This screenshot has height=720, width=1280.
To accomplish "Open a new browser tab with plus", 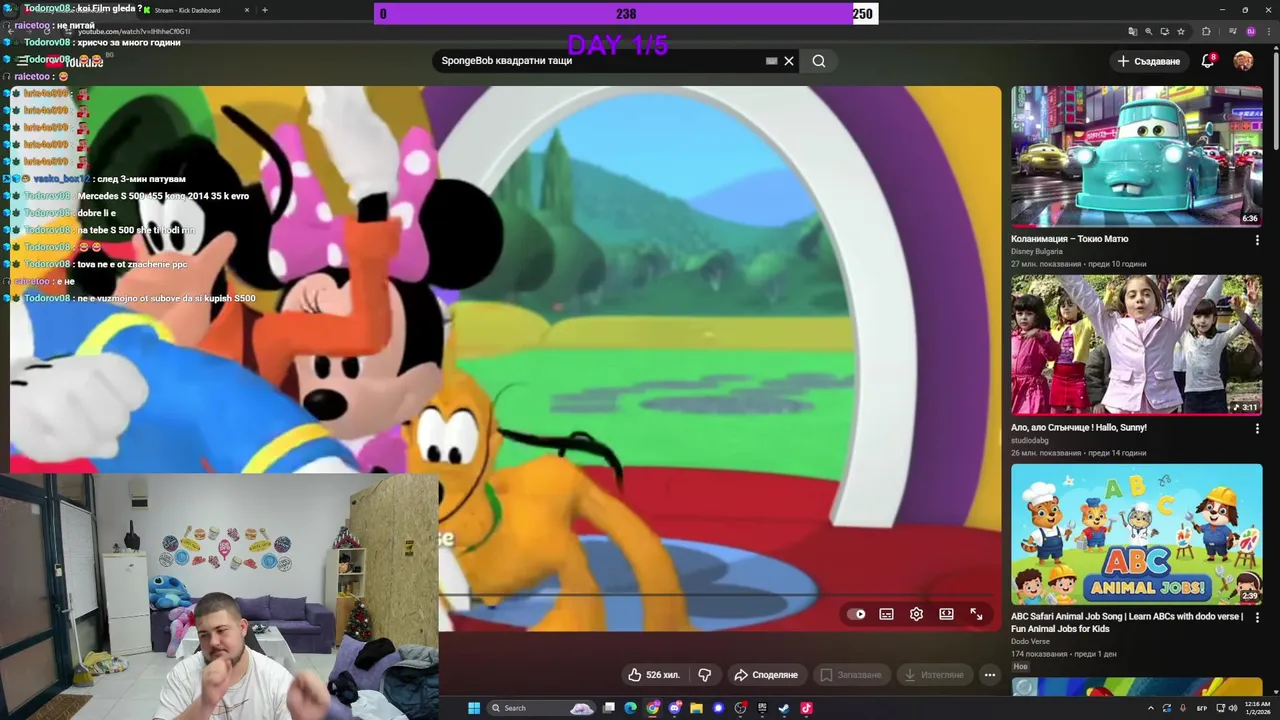I will tap(264, 10).
